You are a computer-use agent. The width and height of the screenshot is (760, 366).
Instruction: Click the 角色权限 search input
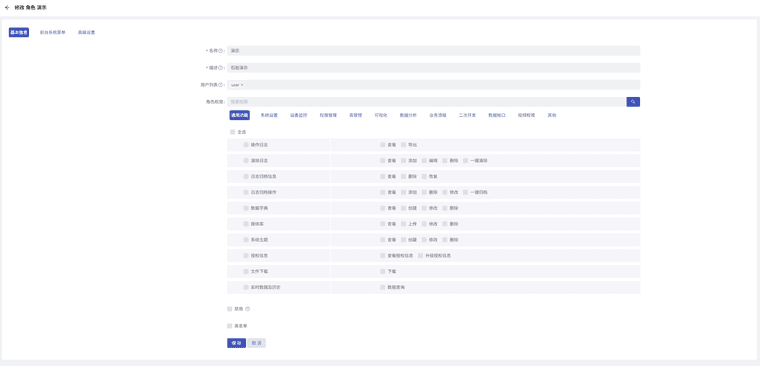coord(426,102)
